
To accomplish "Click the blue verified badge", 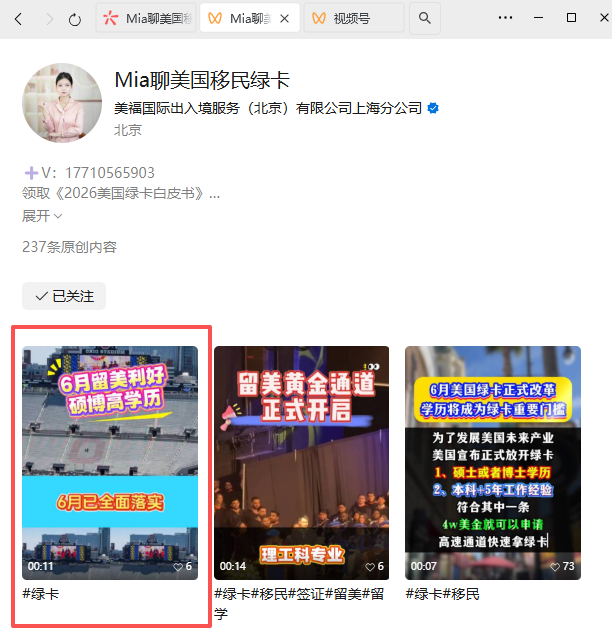I will click(433, 108).
